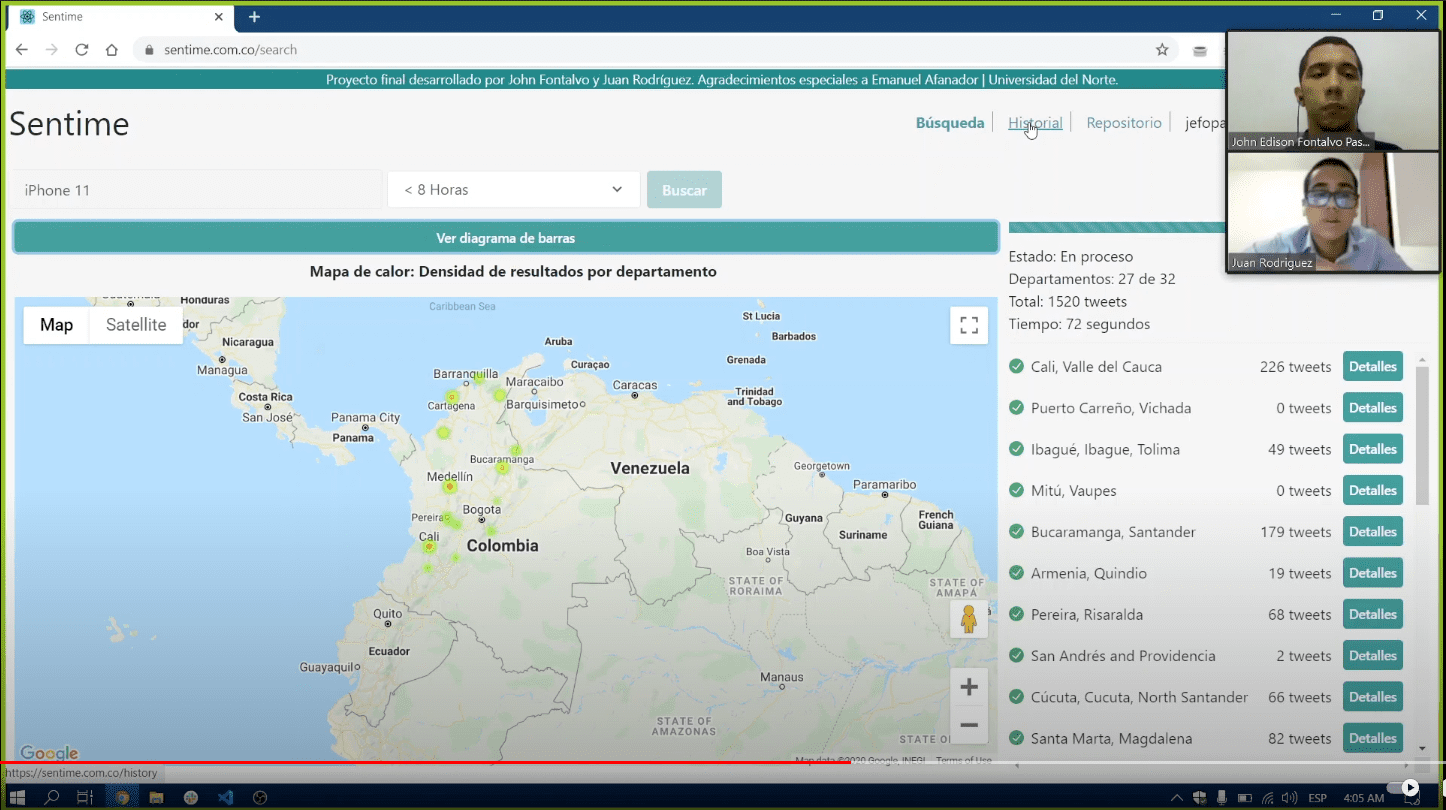The width and height of the screenshot is (1446, 810).
Task: Open Details for Cúcuta, North Santander
Action: (x=1373, y=697)
